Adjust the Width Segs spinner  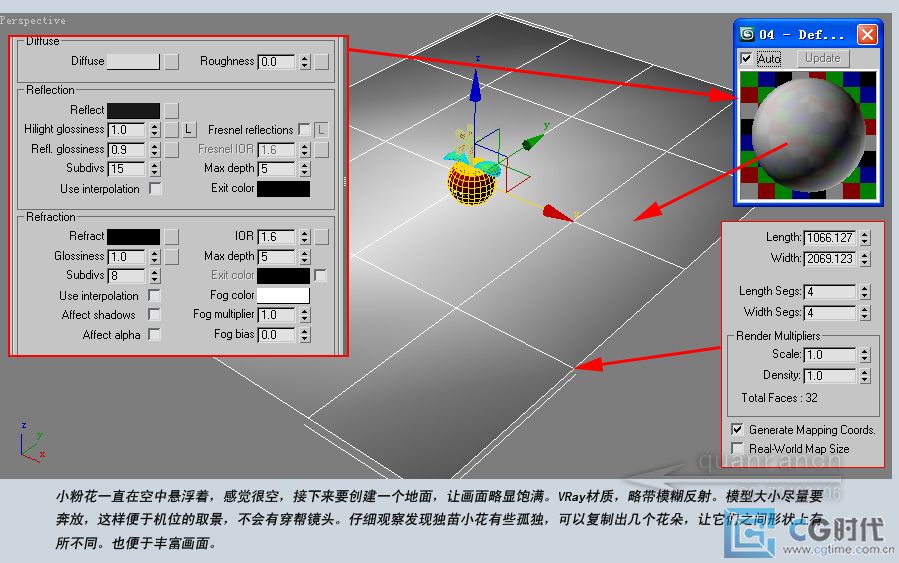point(865,312)
